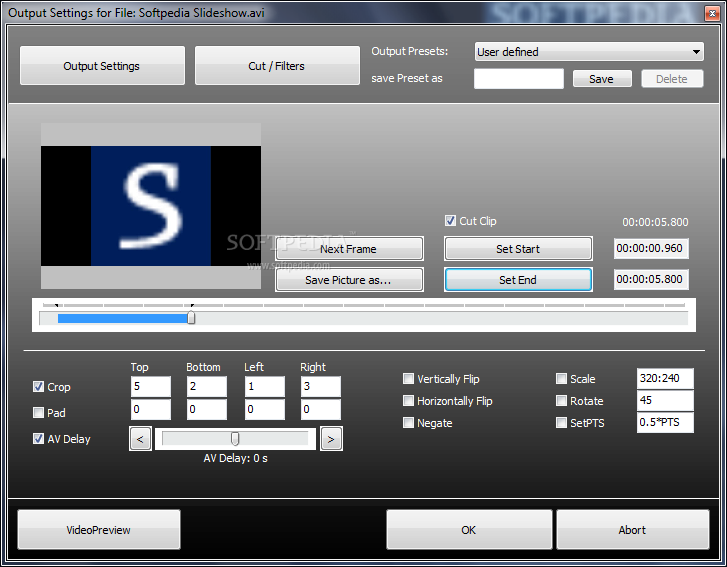
Task: Confirm settings with OK
Action: click(469, 530)
